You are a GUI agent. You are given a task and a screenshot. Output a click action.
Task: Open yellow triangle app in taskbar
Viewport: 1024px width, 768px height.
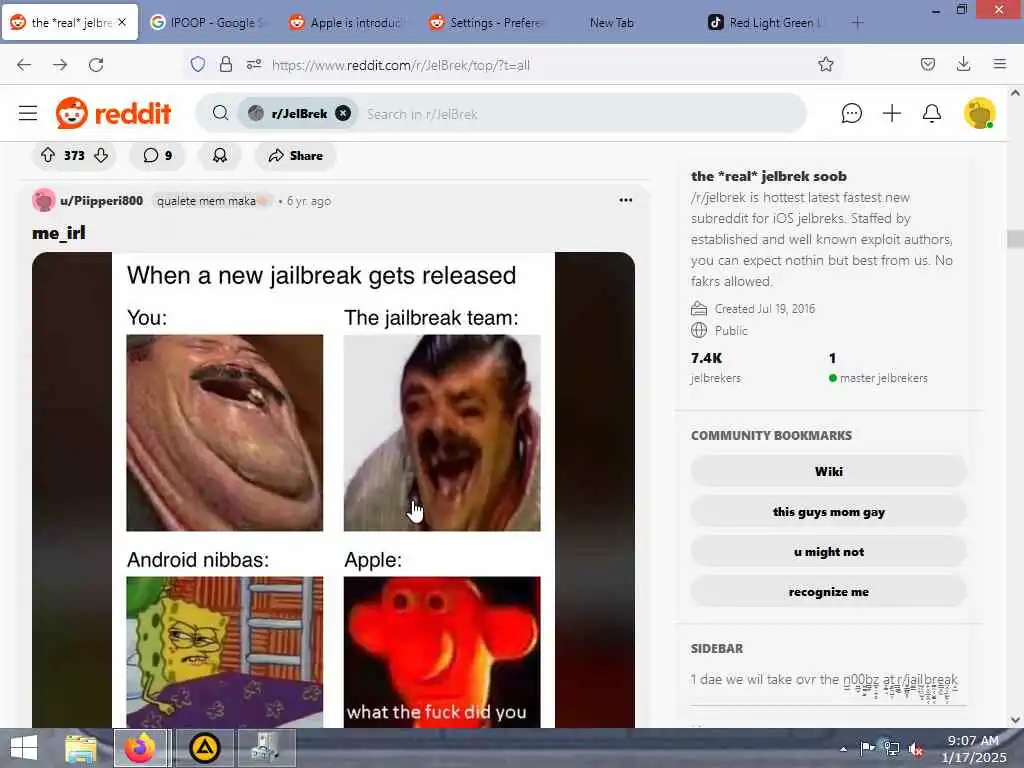point(204,748)
